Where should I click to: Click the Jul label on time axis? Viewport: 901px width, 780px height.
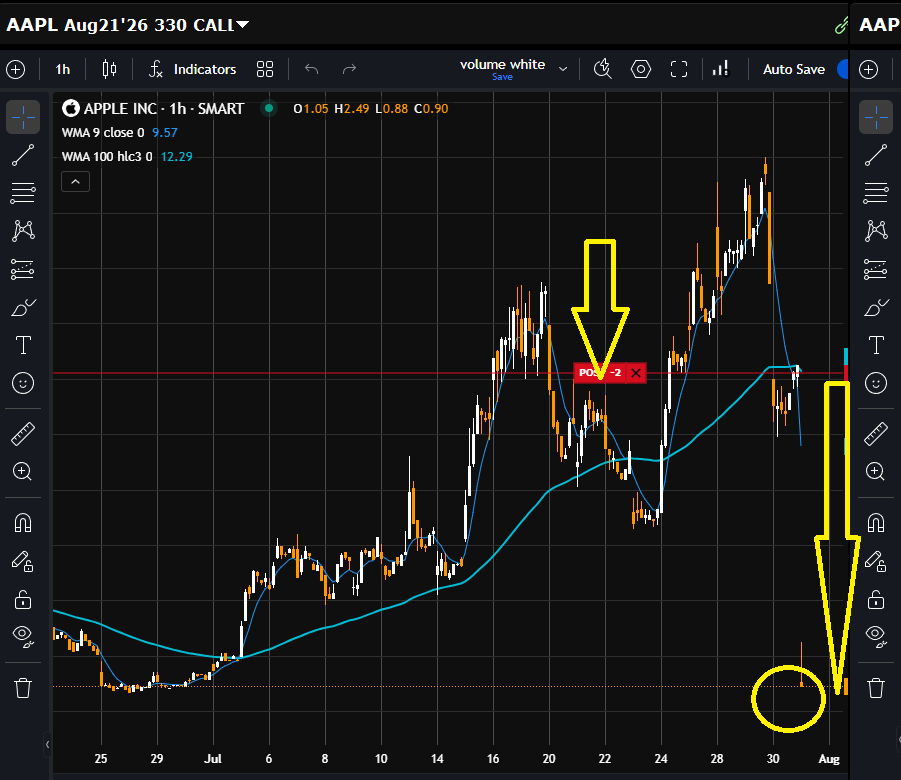(x=213, y=759)
